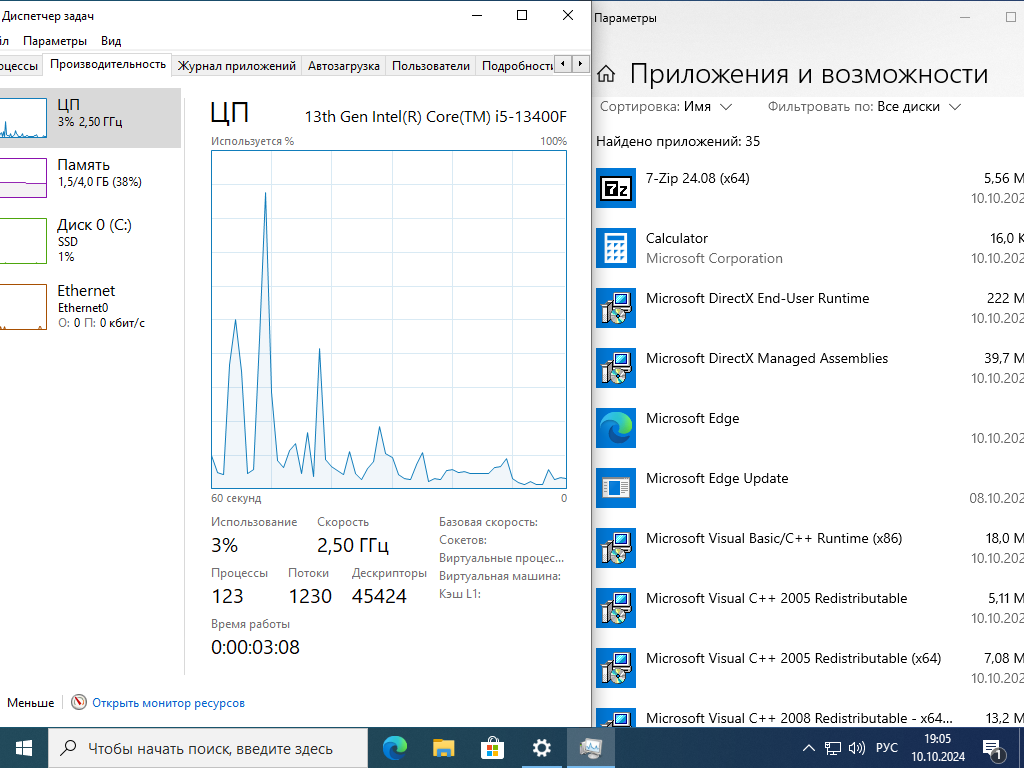Select the Ethernet performance item
The height and width of the screenshot is (768, 1024).
point(90,306)
